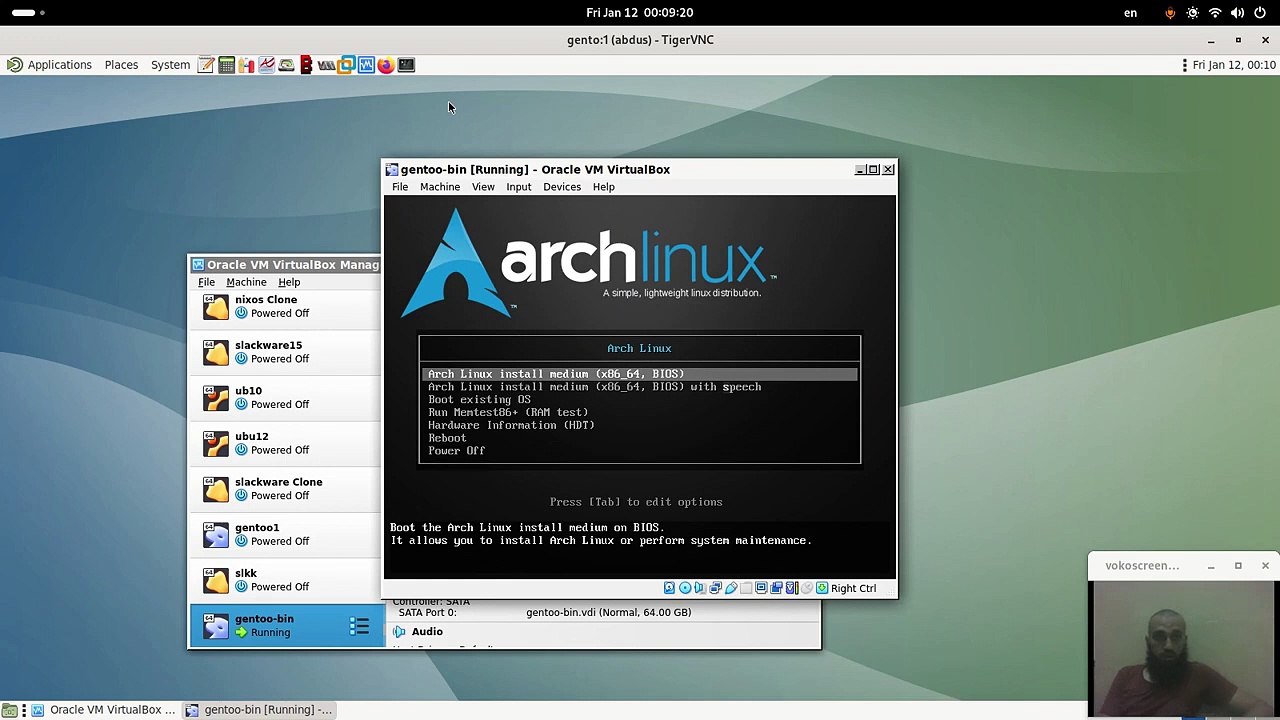Open the power menu in the top bar
Screen dimensions: 1280x720
coord(1260,13)
